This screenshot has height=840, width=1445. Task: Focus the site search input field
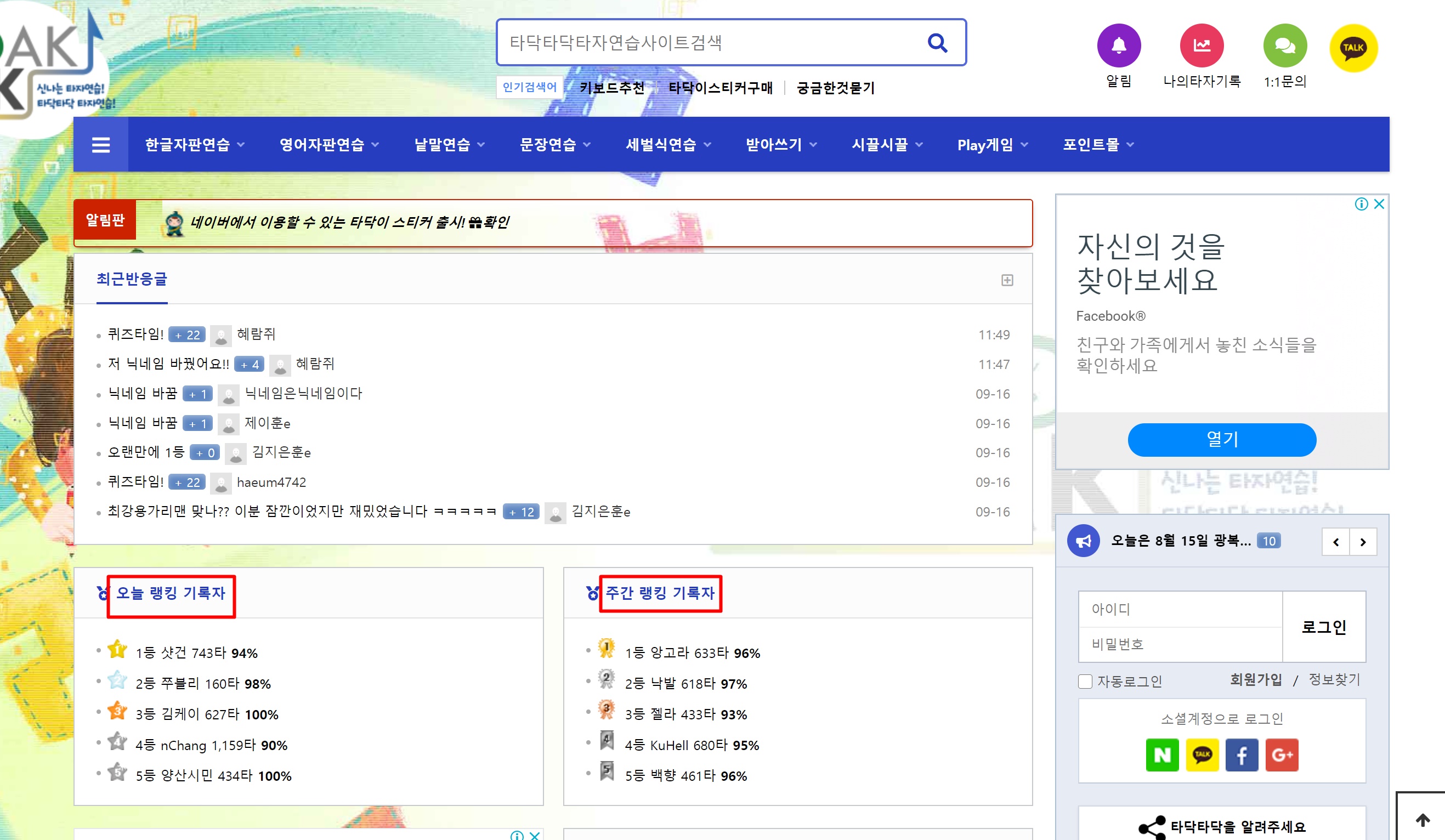click(x=711, y=42)
